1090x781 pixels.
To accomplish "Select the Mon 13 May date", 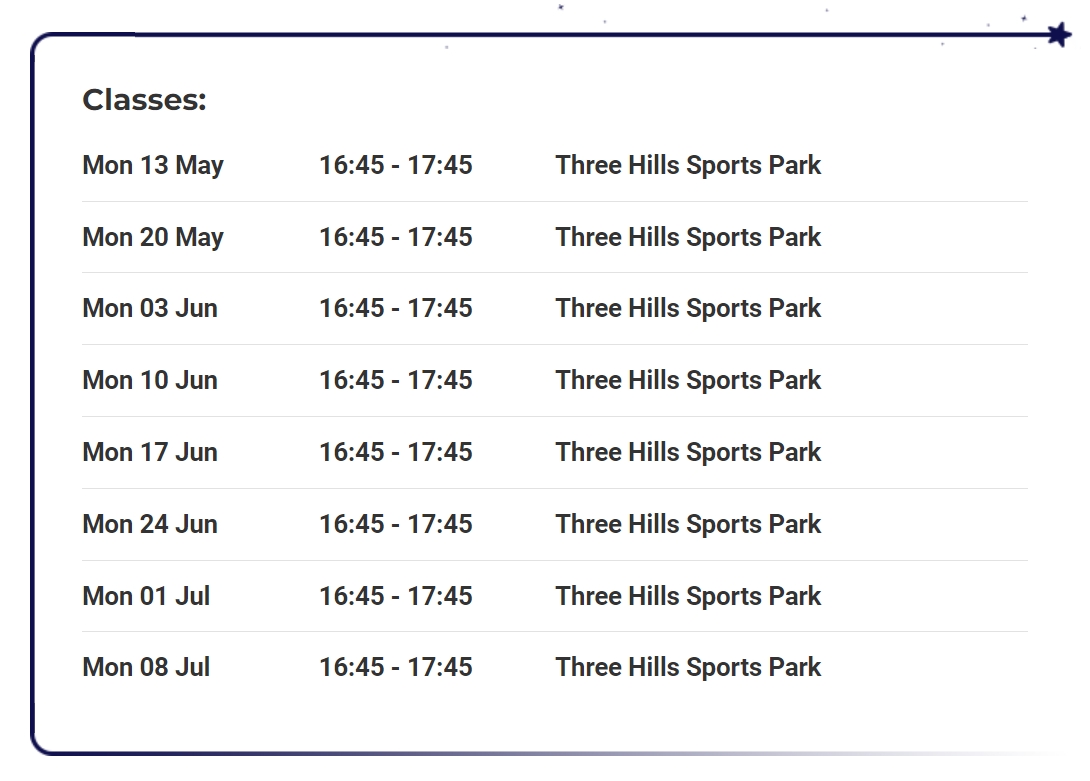I will click(153, 165).
